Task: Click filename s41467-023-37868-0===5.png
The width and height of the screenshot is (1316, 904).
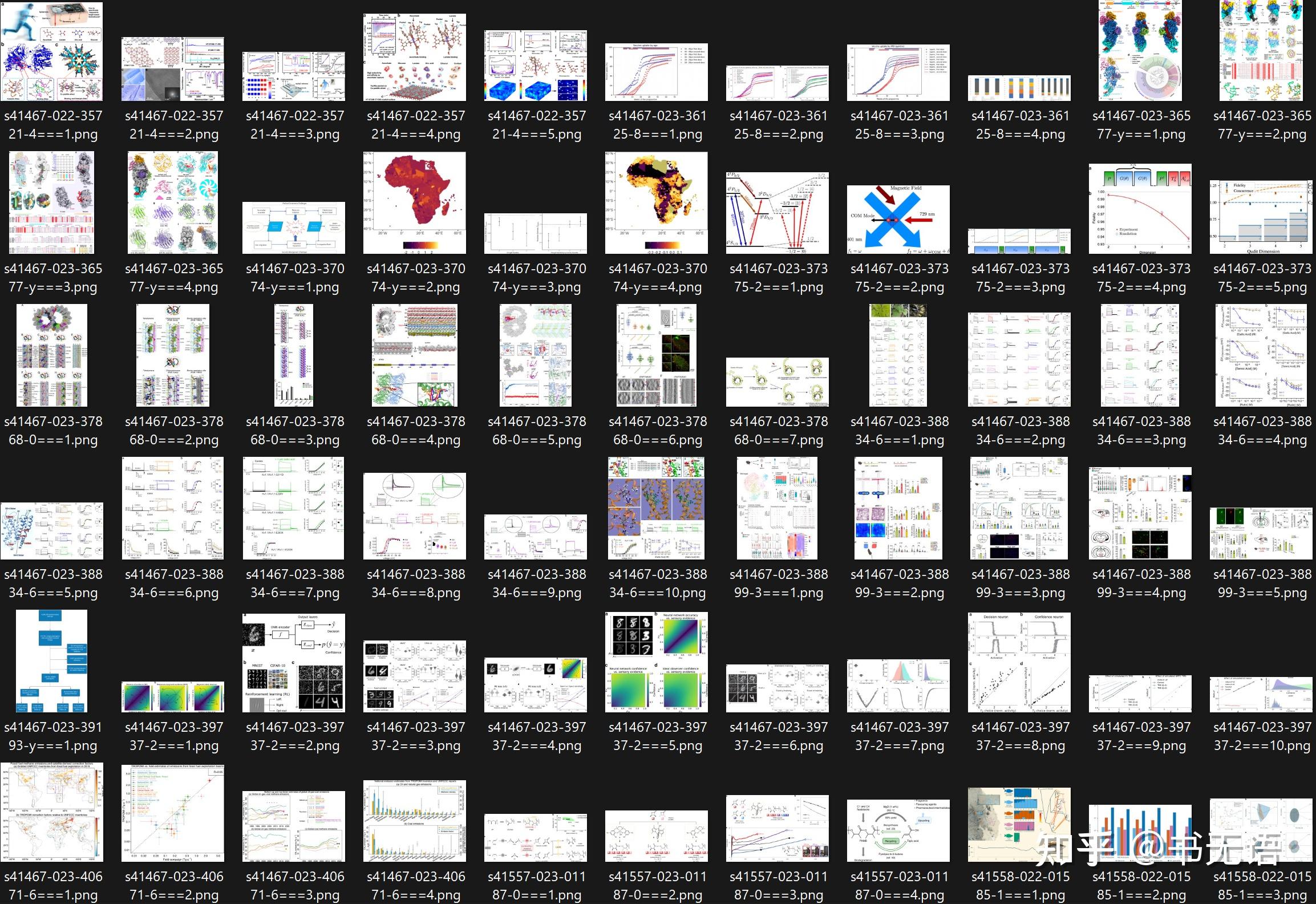Action: point(537,431)
